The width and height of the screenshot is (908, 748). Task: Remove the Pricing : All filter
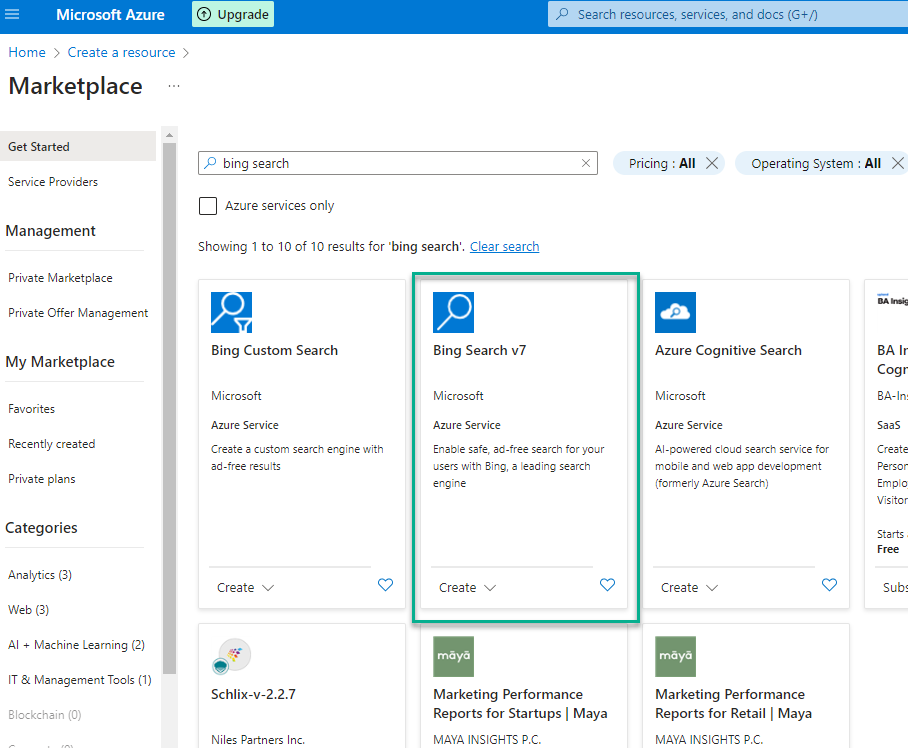pyautogui.click(x=712, y=163)
